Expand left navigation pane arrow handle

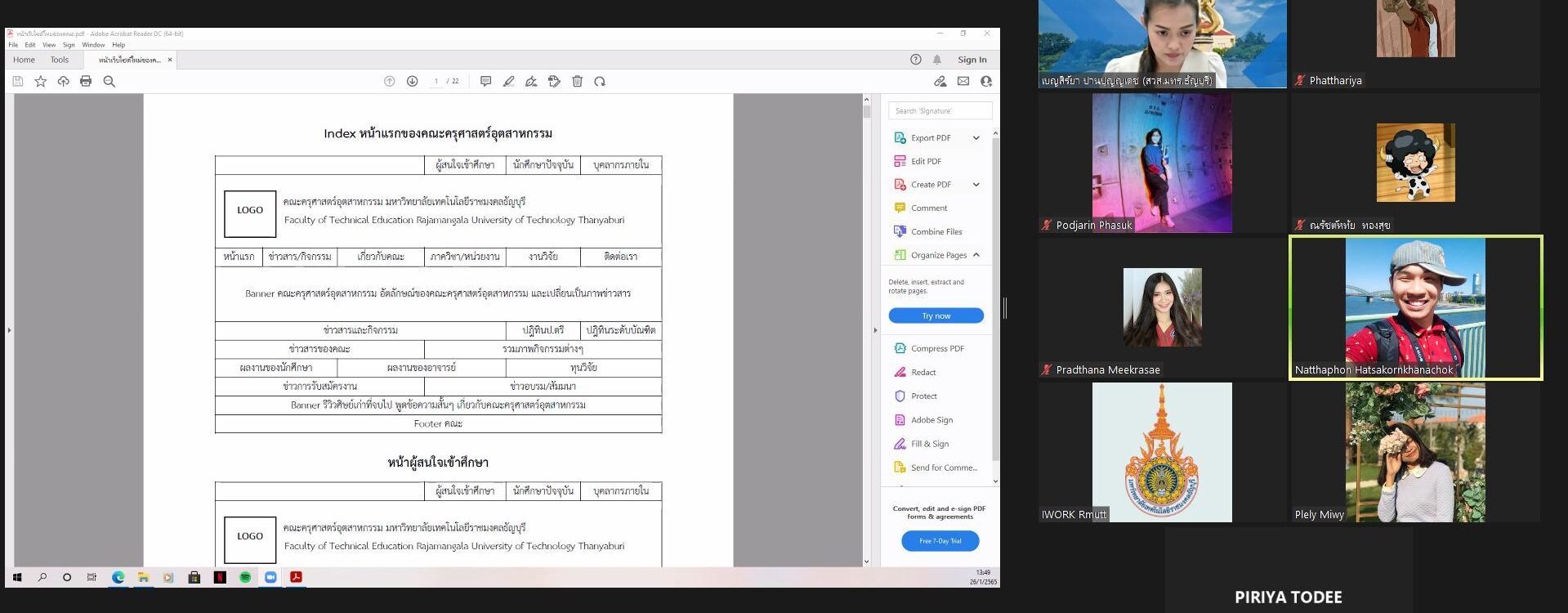(x=9, y=330)
